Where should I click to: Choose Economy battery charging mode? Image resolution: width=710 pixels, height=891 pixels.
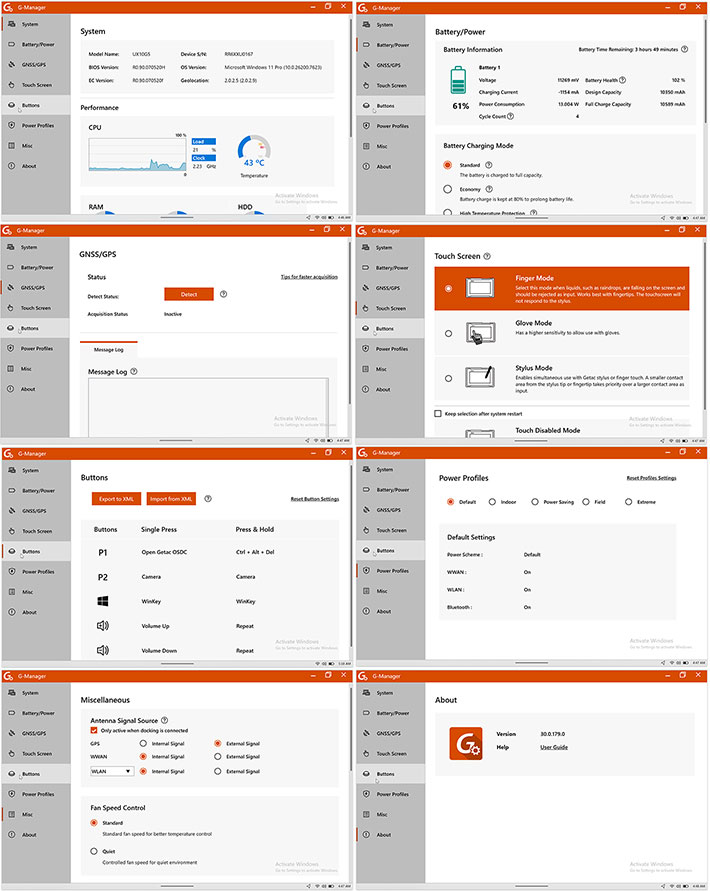click(447, 188)
